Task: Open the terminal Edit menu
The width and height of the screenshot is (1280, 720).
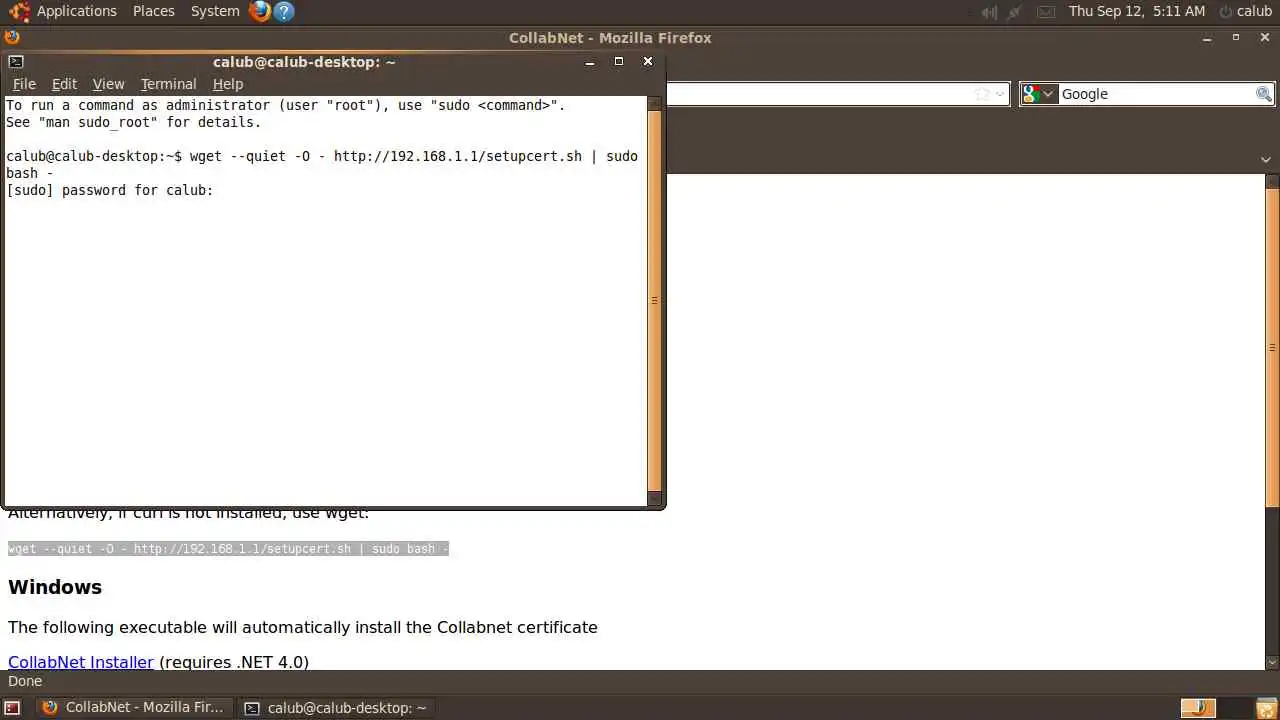Action: tap(64, 84)
